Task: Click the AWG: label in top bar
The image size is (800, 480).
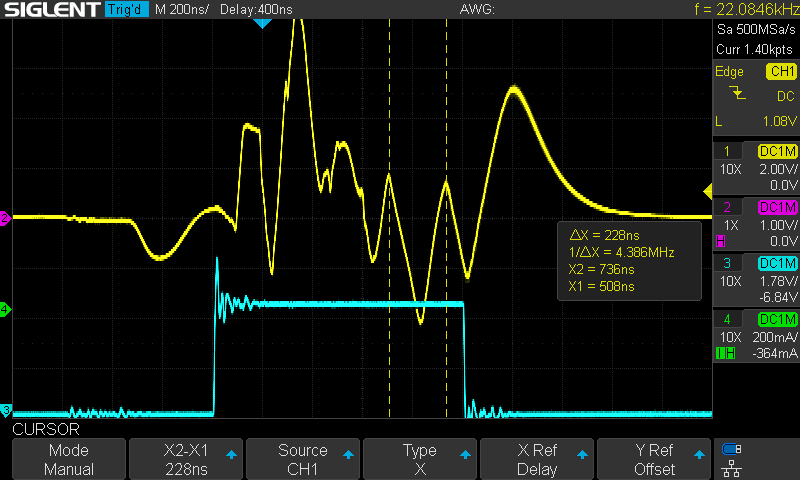Action: pyautogui.click(x=477, y=9)
